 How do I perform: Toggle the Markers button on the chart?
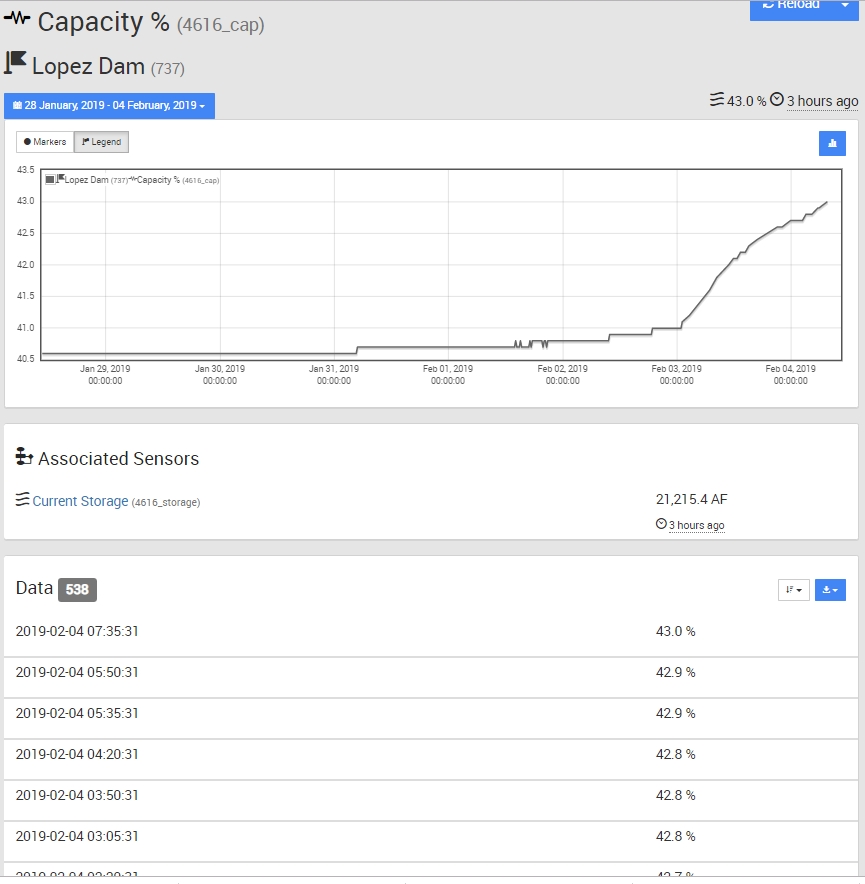click(x=45, y=142)
